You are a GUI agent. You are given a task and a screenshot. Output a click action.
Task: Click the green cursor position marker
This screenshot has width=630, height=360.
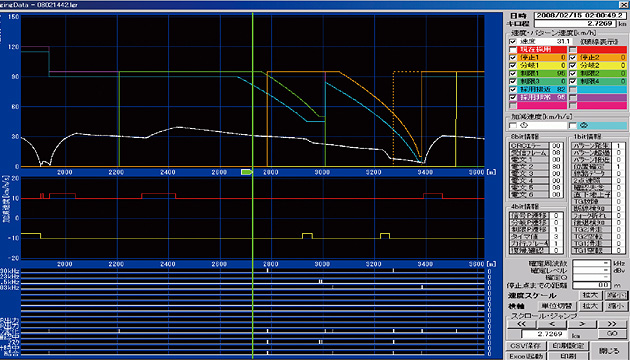(x=246, y=172)
